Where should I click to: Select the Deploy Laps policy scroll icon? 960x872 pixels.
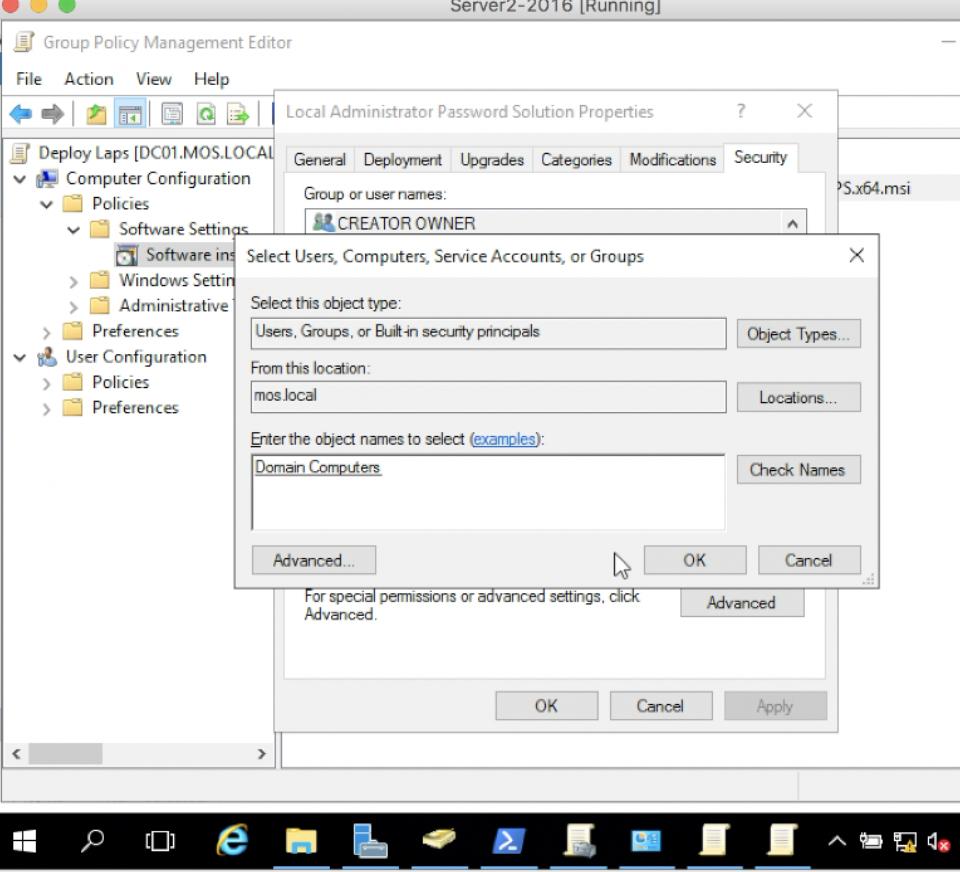point(21,152)
